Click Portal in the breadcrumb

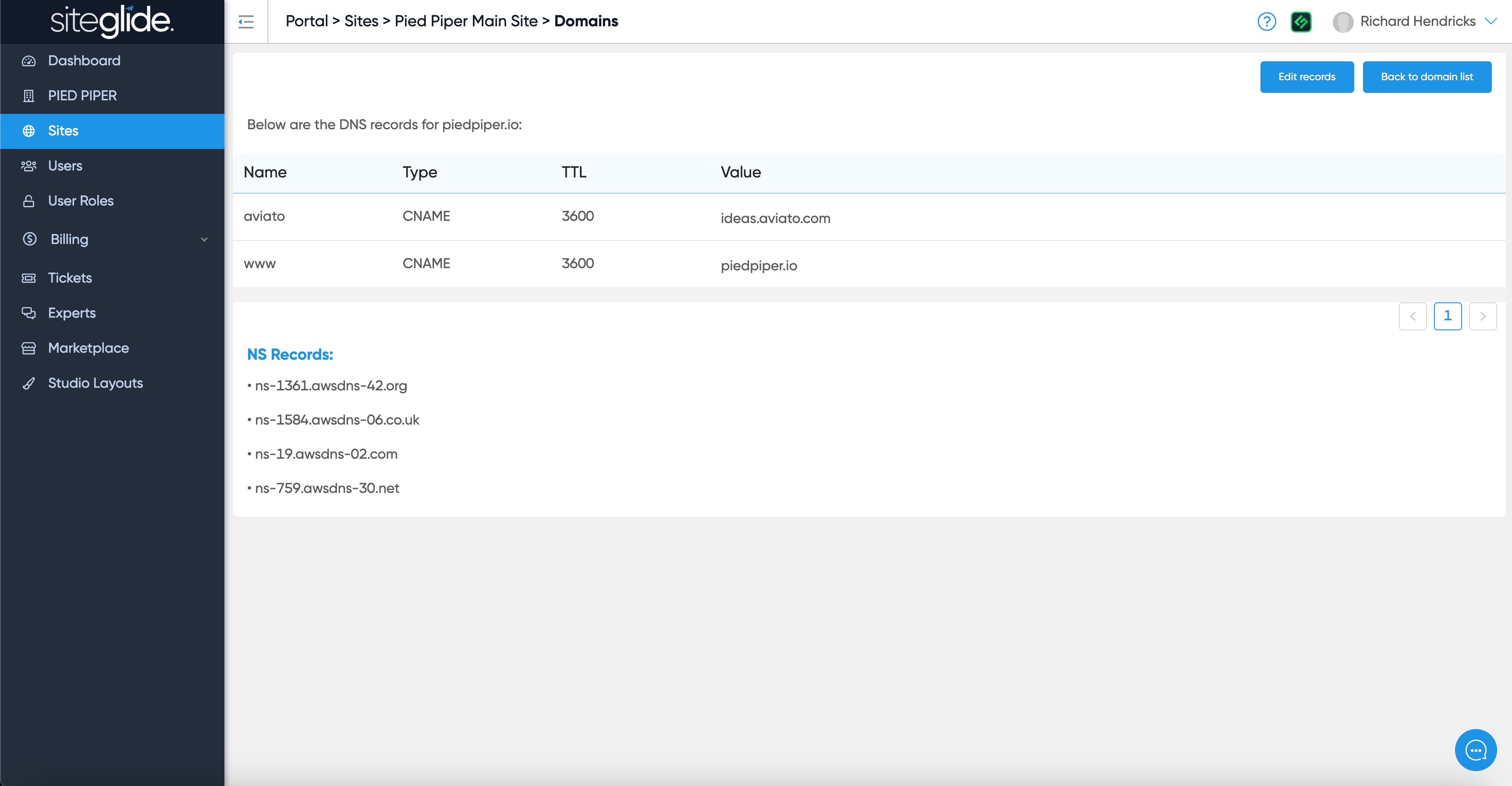pos(307,21)
